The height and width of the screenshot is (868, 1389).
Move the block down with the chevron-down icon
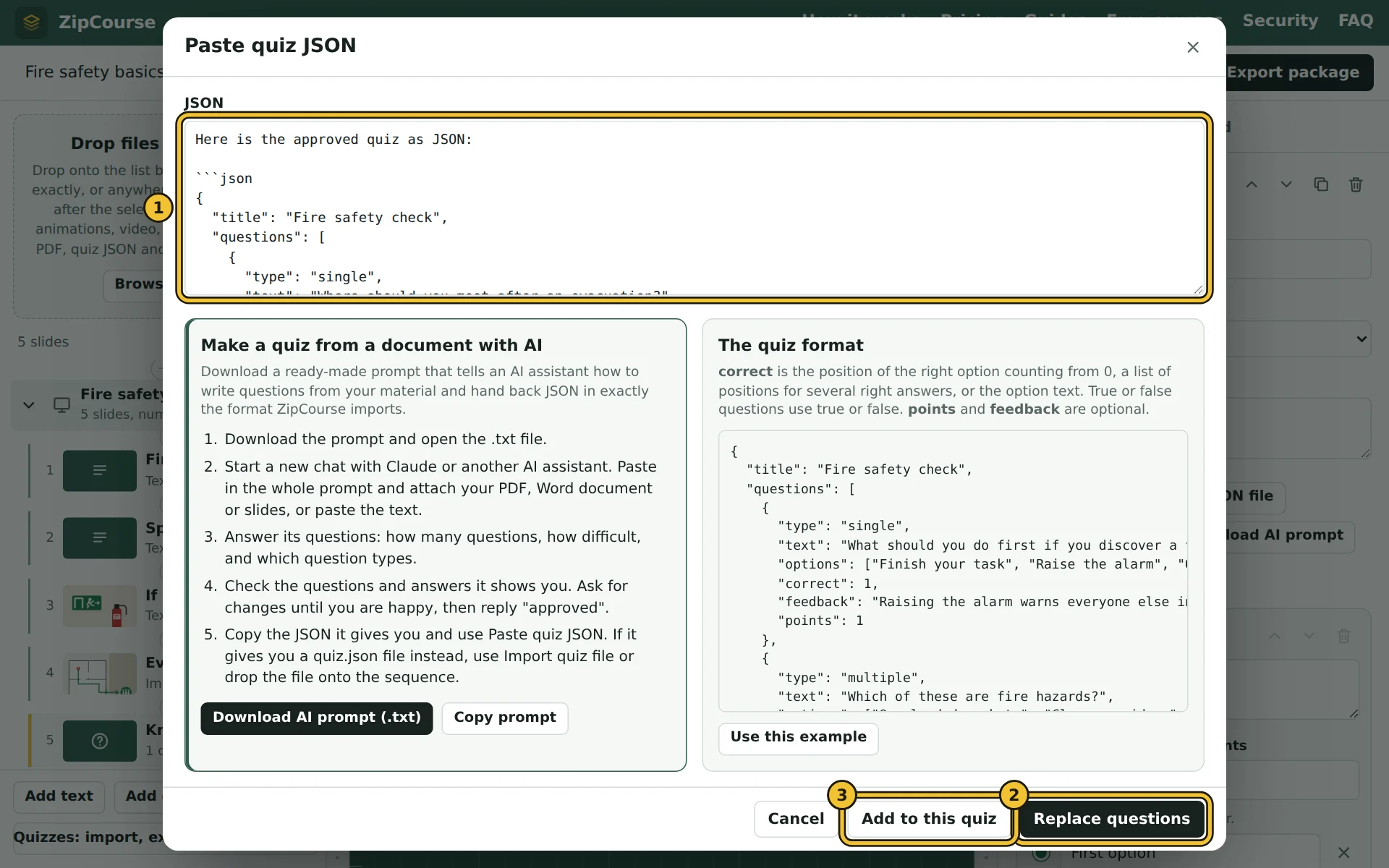click(x=1286, y=184)
